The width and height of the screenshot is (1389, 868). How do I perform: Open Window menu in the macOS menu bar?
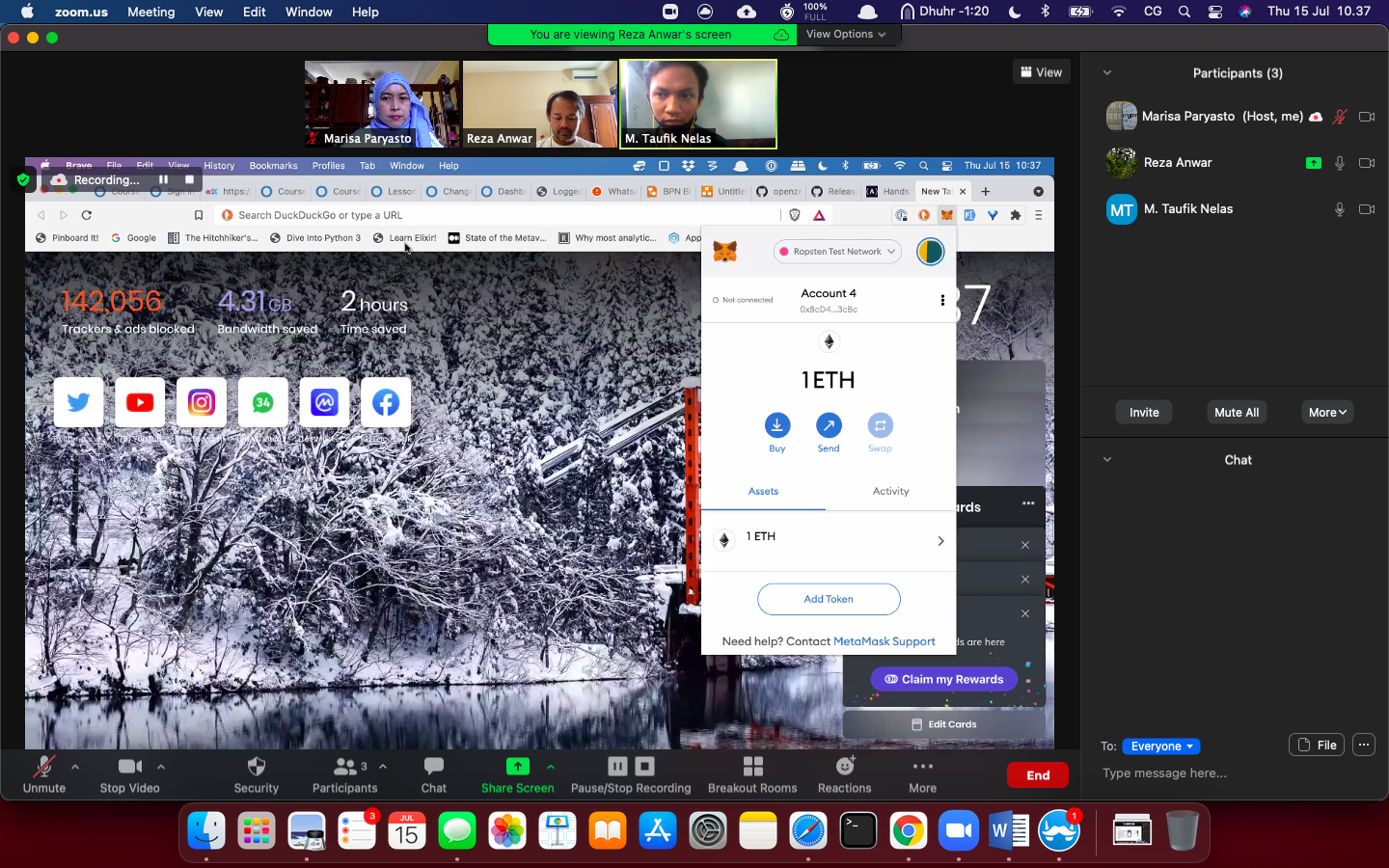[x=309, y=12]
